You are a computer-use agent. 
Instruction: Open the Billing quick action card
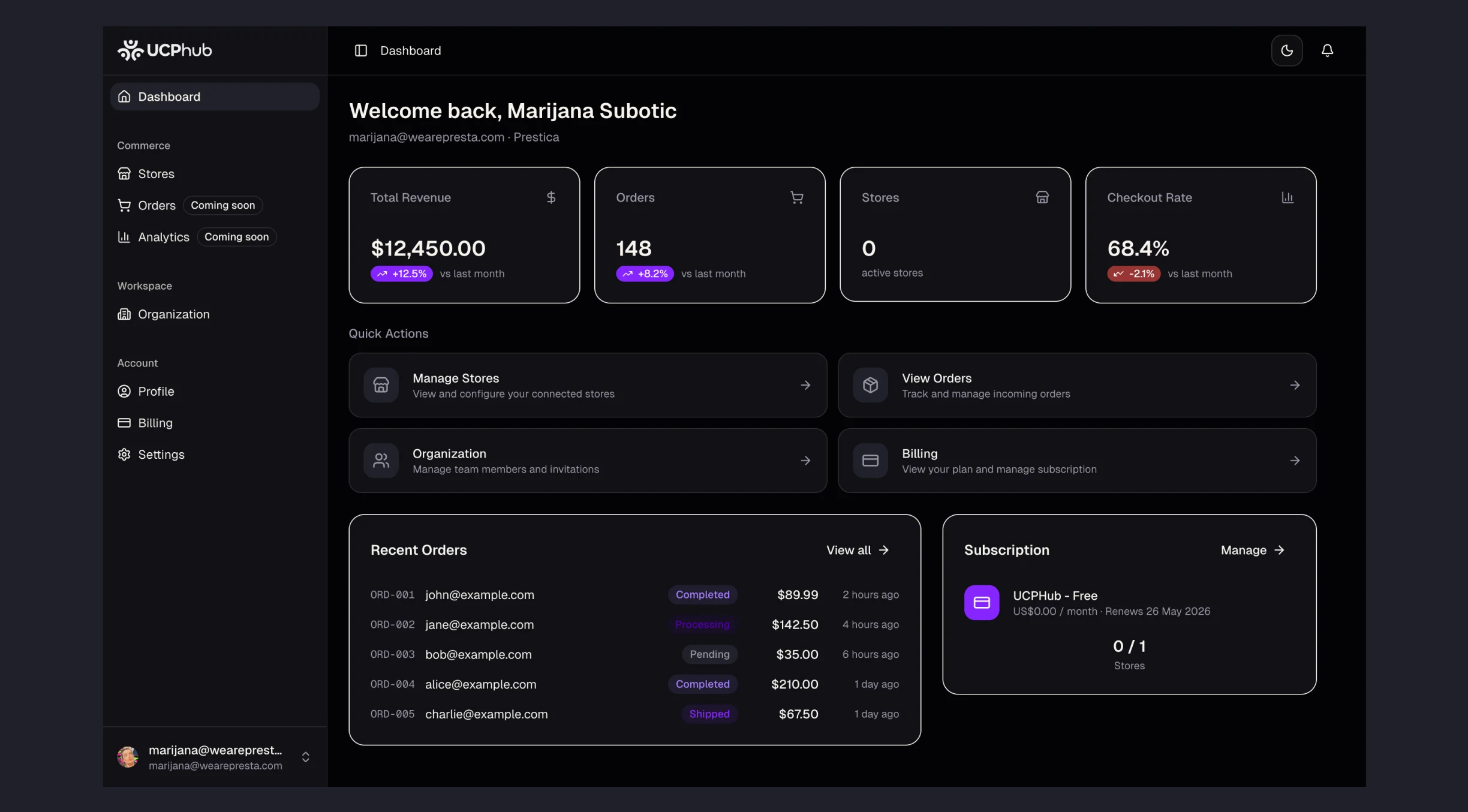[1077, 461]
